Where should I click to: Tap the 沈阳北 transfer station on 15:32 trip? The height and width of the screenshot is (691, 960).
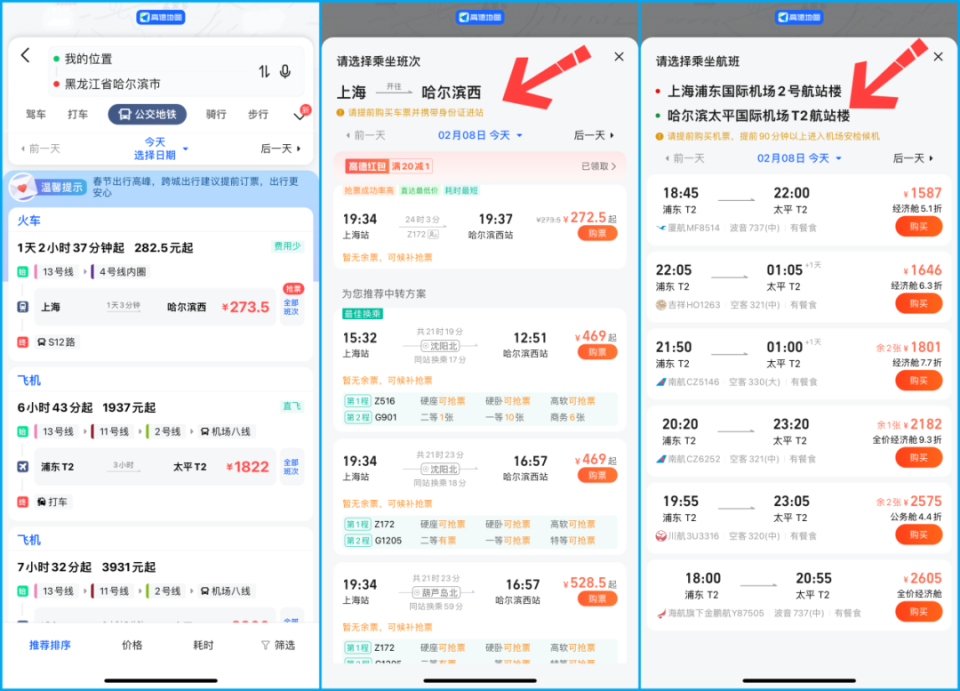click(x=440, y=346)
